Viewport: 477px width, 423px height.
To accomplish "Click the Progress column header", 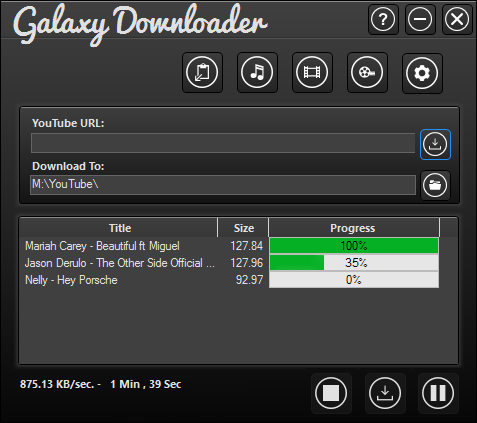I will click(x=354, y=228).
